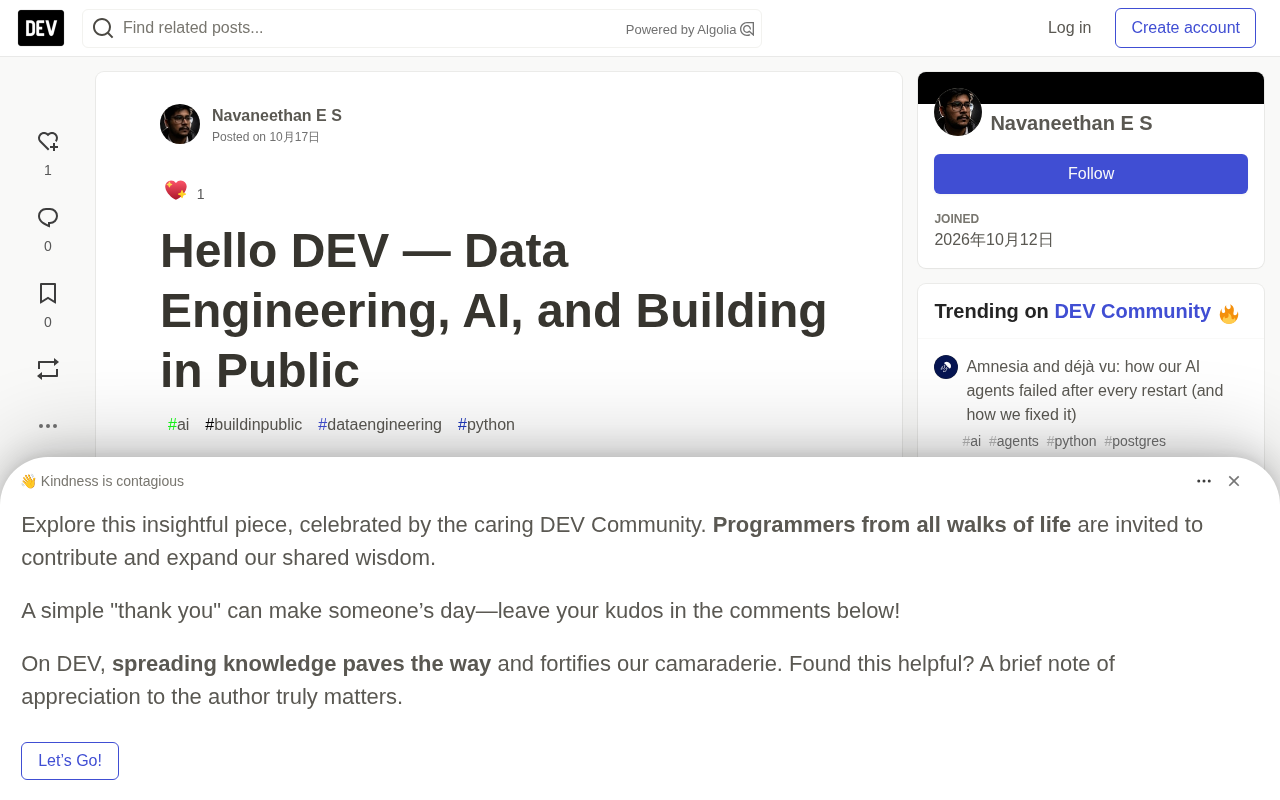Viewport: 1280px width, 800px height.
Task: Open Navaneethan E S name in profile card
Action: pos(1071,124)
